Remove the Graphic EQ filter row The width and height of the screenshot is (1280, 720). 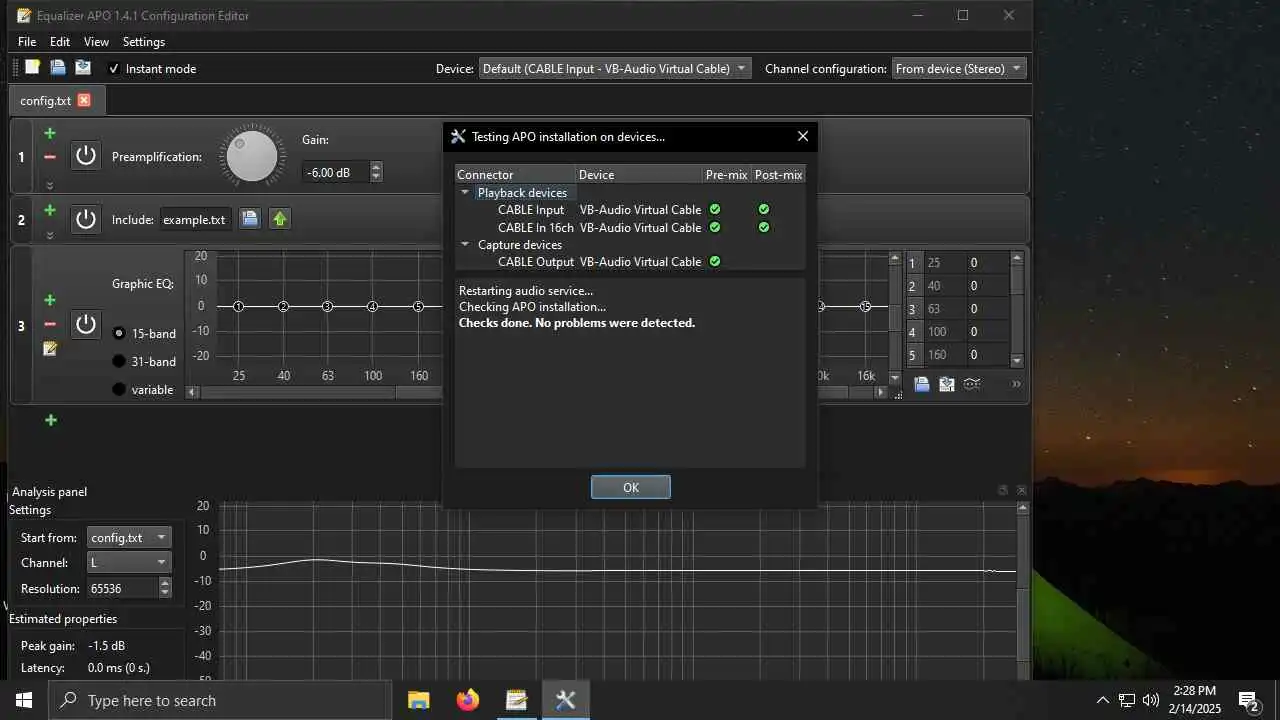point(50,324)
